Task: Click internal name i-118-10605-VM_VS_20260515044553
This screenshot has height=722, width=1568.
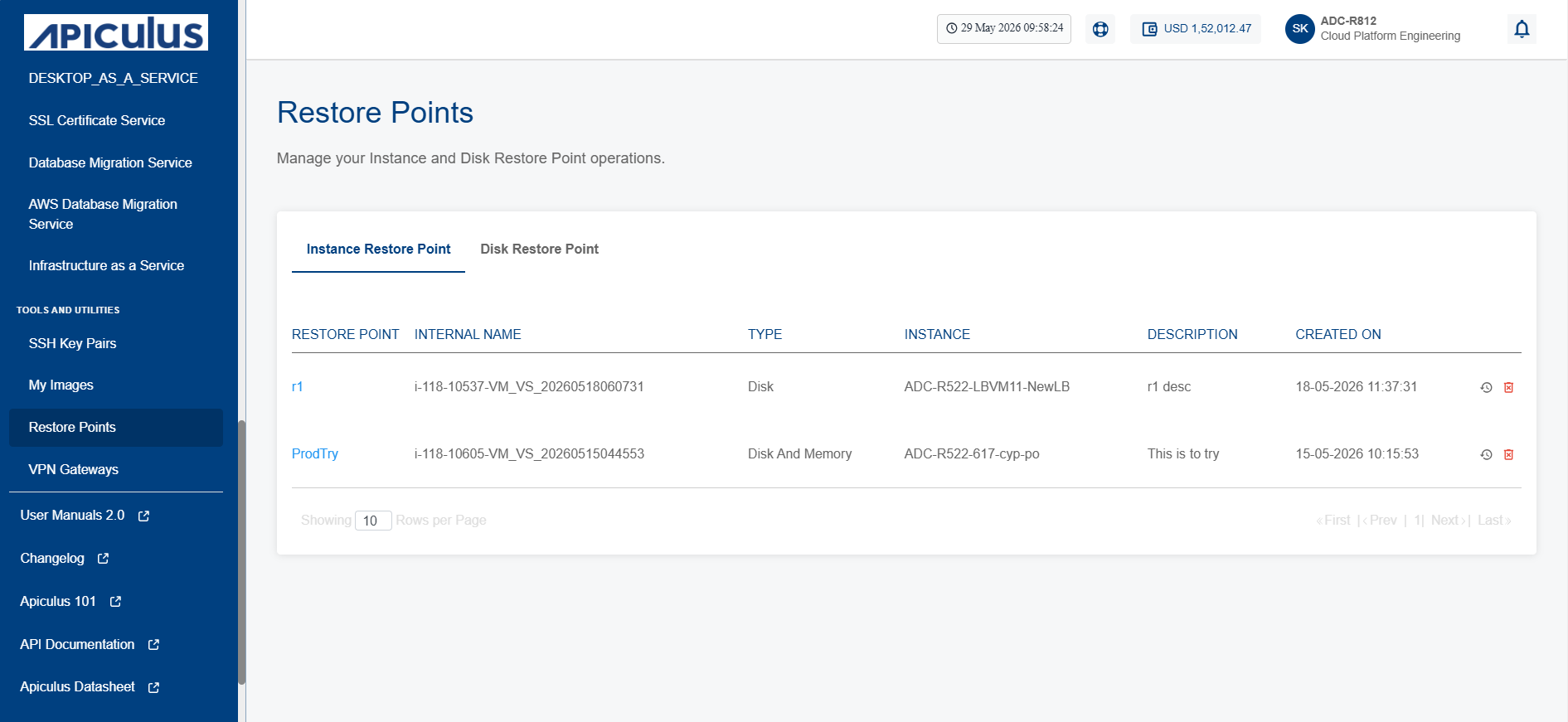Action: point(529,453)
